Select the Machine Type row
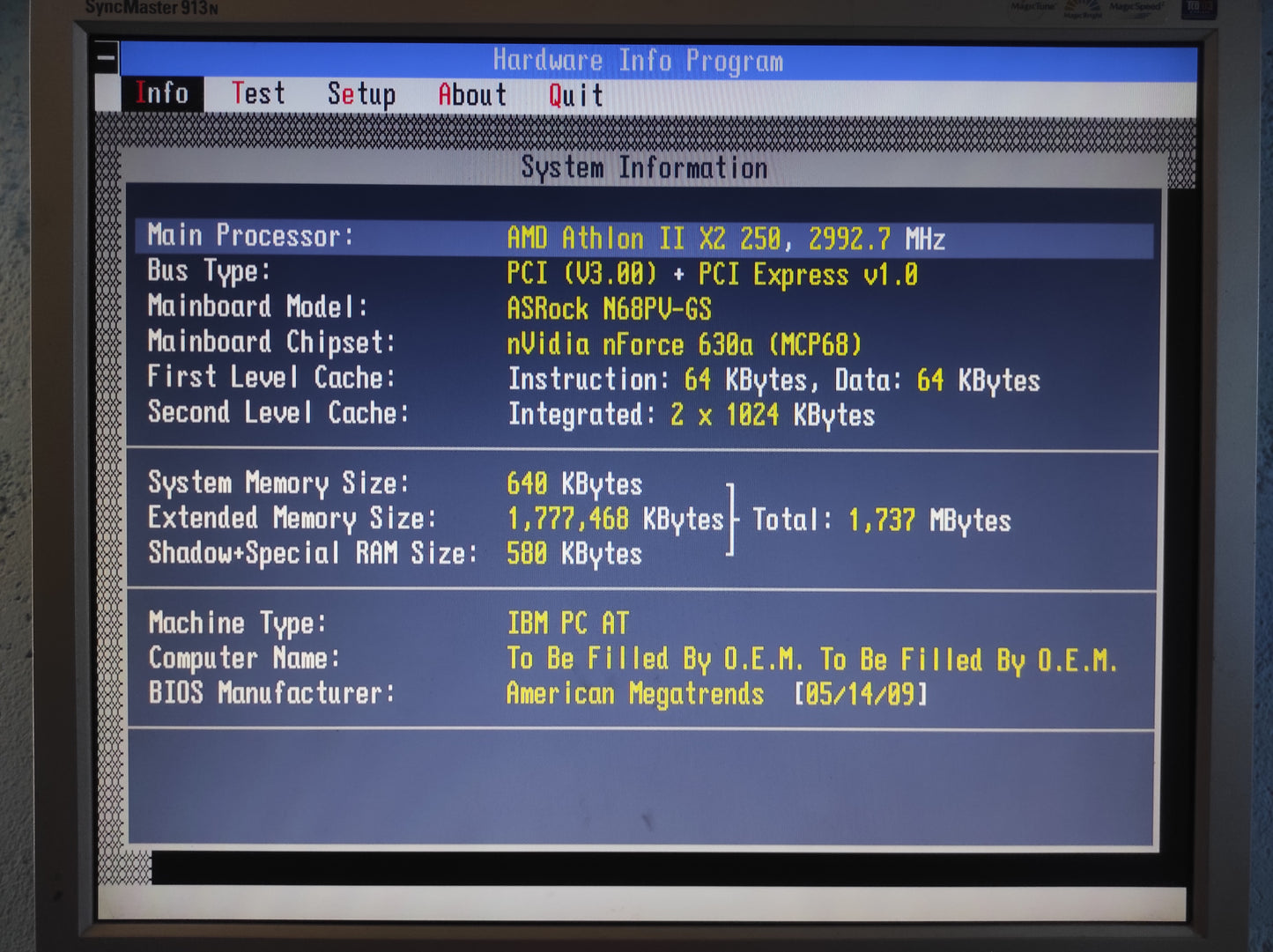This screenshot has height=952, width=1273. pyautogui.click(x=644, y=624)
